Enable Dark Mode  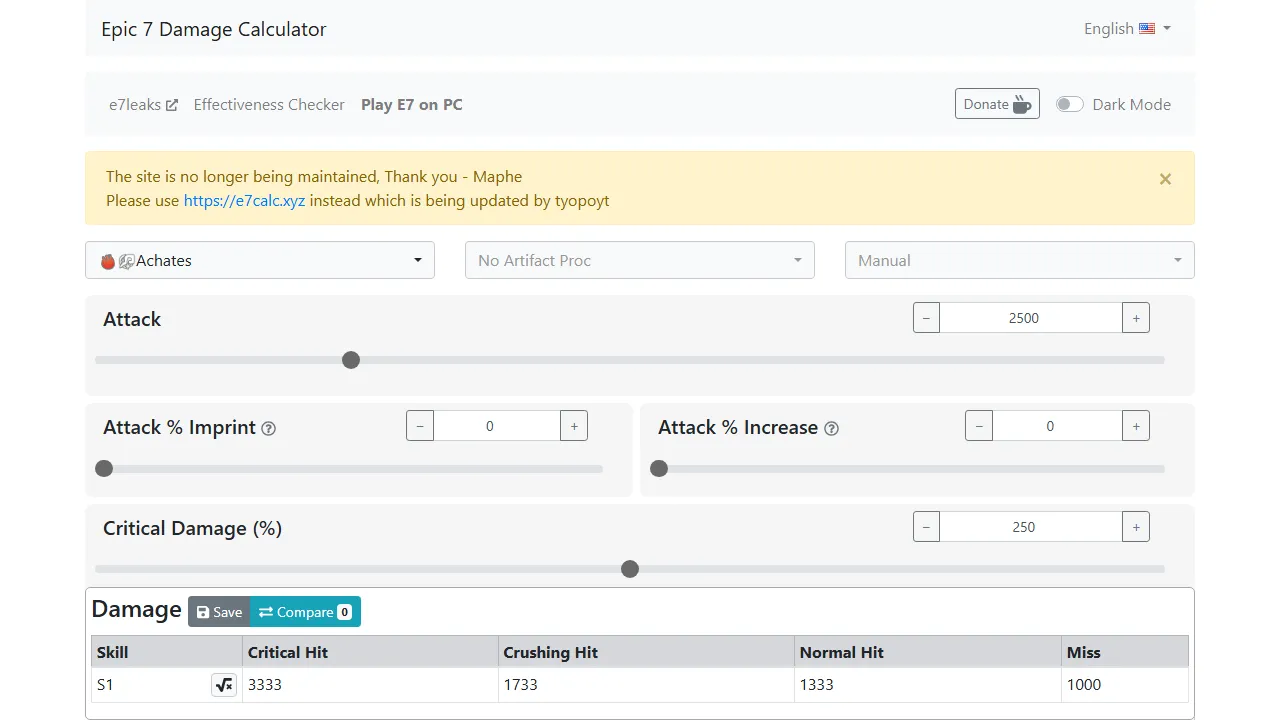click(1069, 103)
